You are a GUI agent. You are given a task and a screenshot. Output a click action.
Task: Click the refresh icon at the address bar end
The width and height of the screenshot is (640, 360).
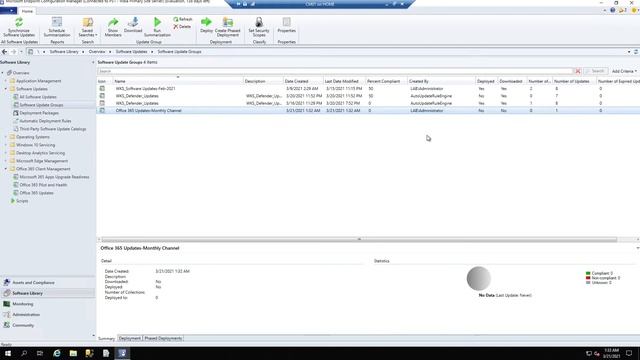636,52
